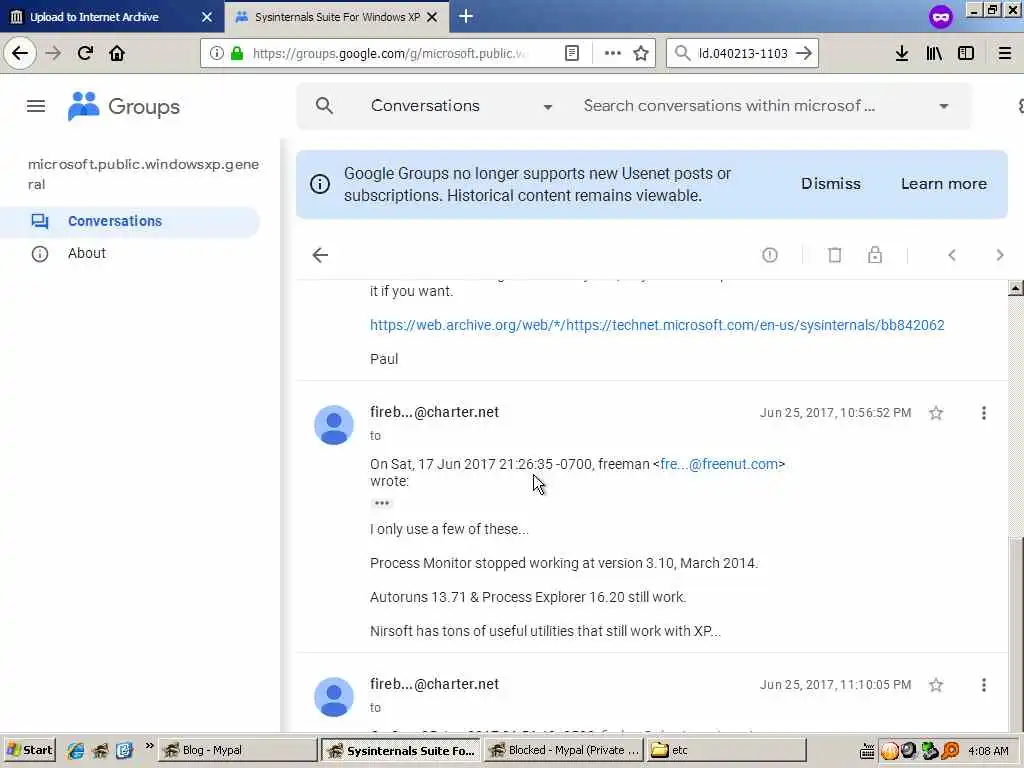Close the Upload to Internet Archive tab

[x=207, y=17]
